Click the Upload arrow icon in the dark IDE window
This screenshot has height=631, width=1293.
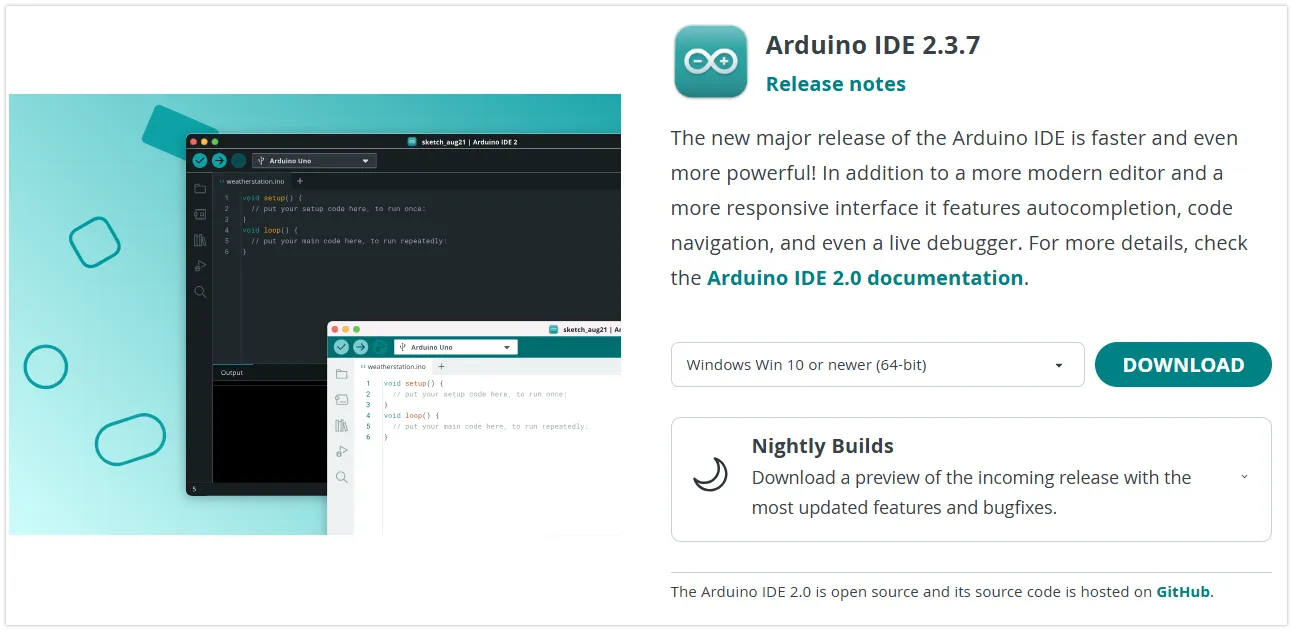[x=219, y=160]
